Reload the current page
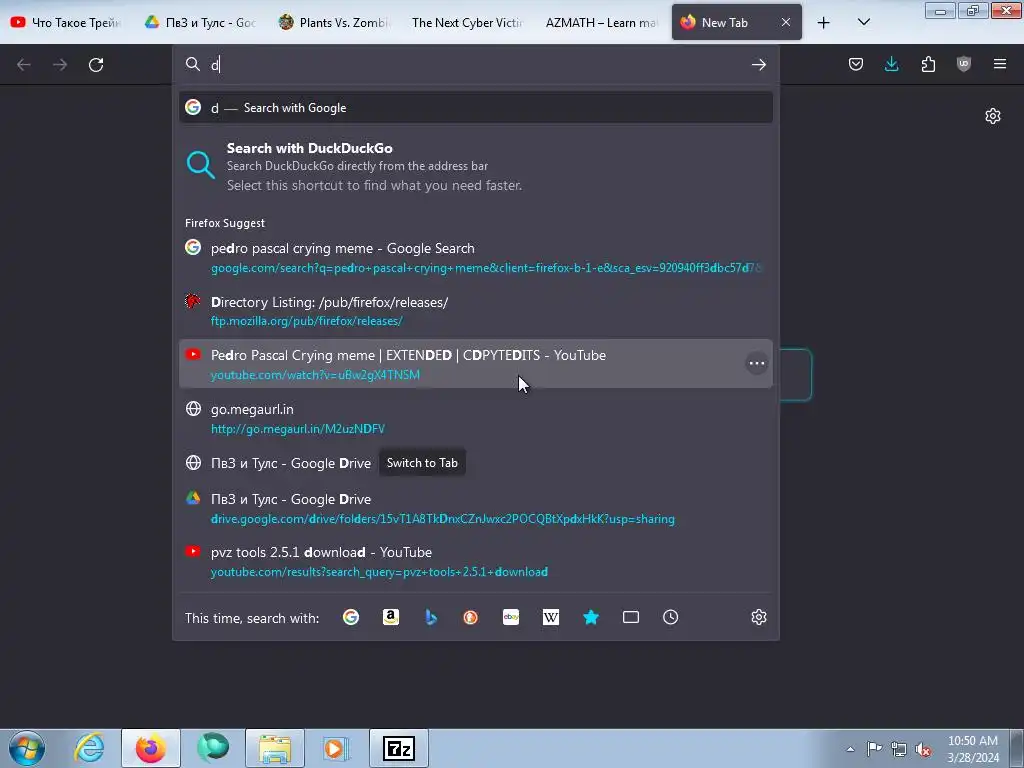The image size is (1024, 768). pos(96,65)
